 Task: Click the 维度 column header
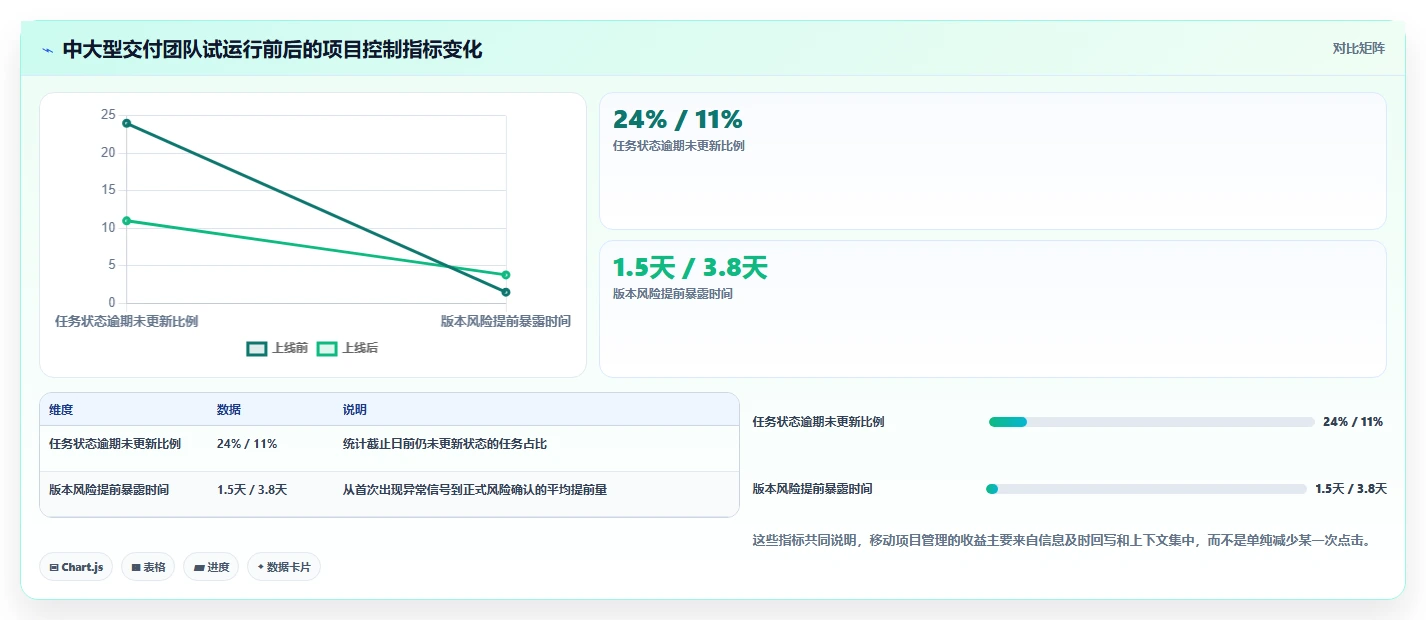click(61, 410)
